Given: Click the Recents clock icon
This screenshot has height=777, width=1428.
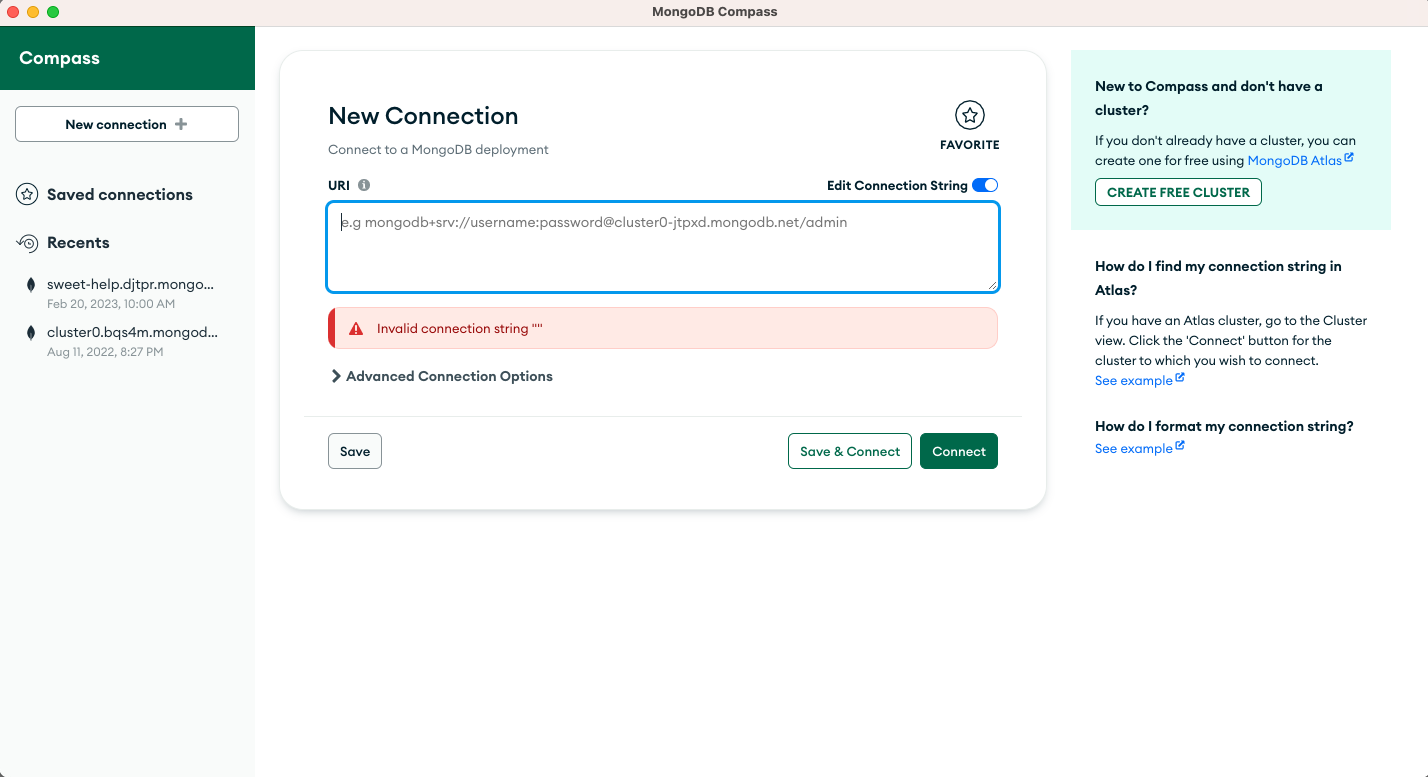Looking at the screenshot, I should [28, 243].
